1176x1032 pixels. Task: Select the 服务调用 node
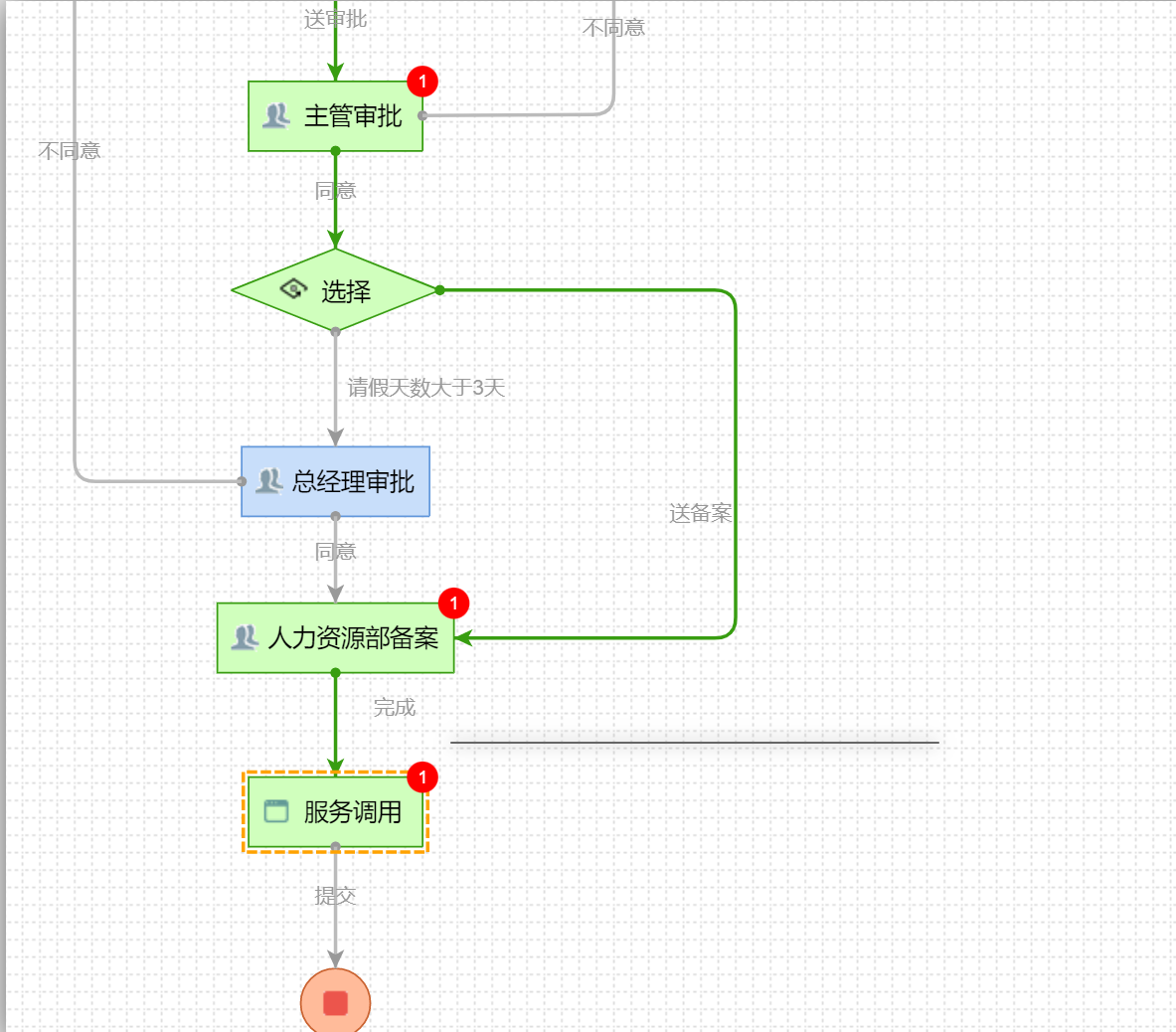tap(335, 812)
